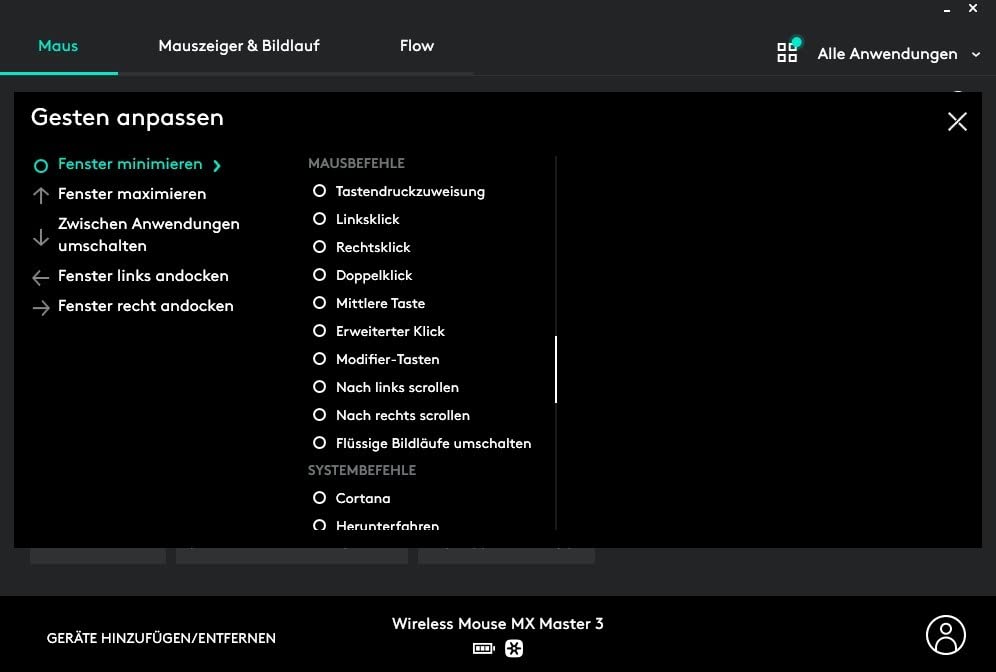The image size is (996, 672).
Task: Choose Erweiterter Klick option
Action: 320,330
